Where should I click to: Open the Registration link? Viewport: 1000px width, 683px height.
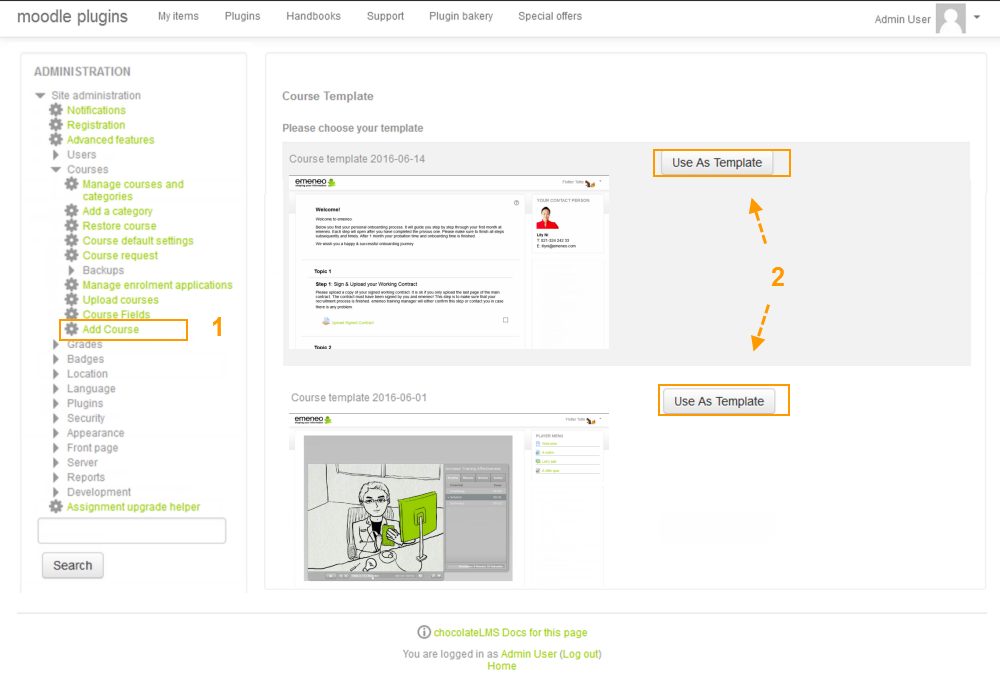coord(96,124)
